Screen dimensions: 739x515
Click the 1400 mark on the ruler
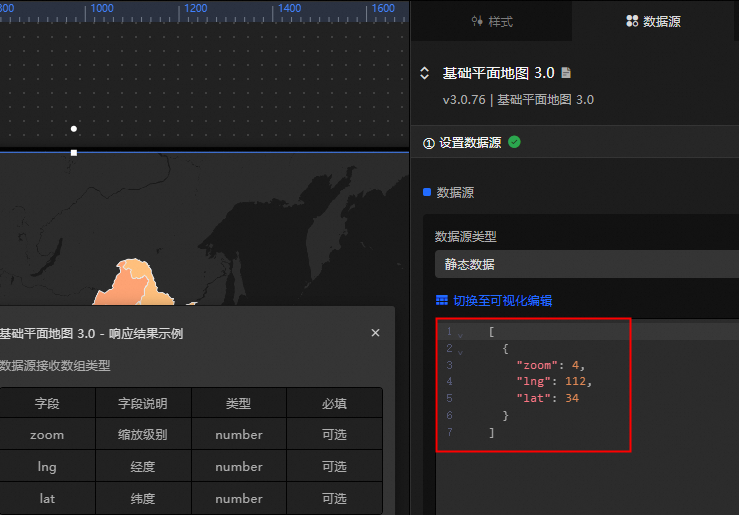(289, 8)
